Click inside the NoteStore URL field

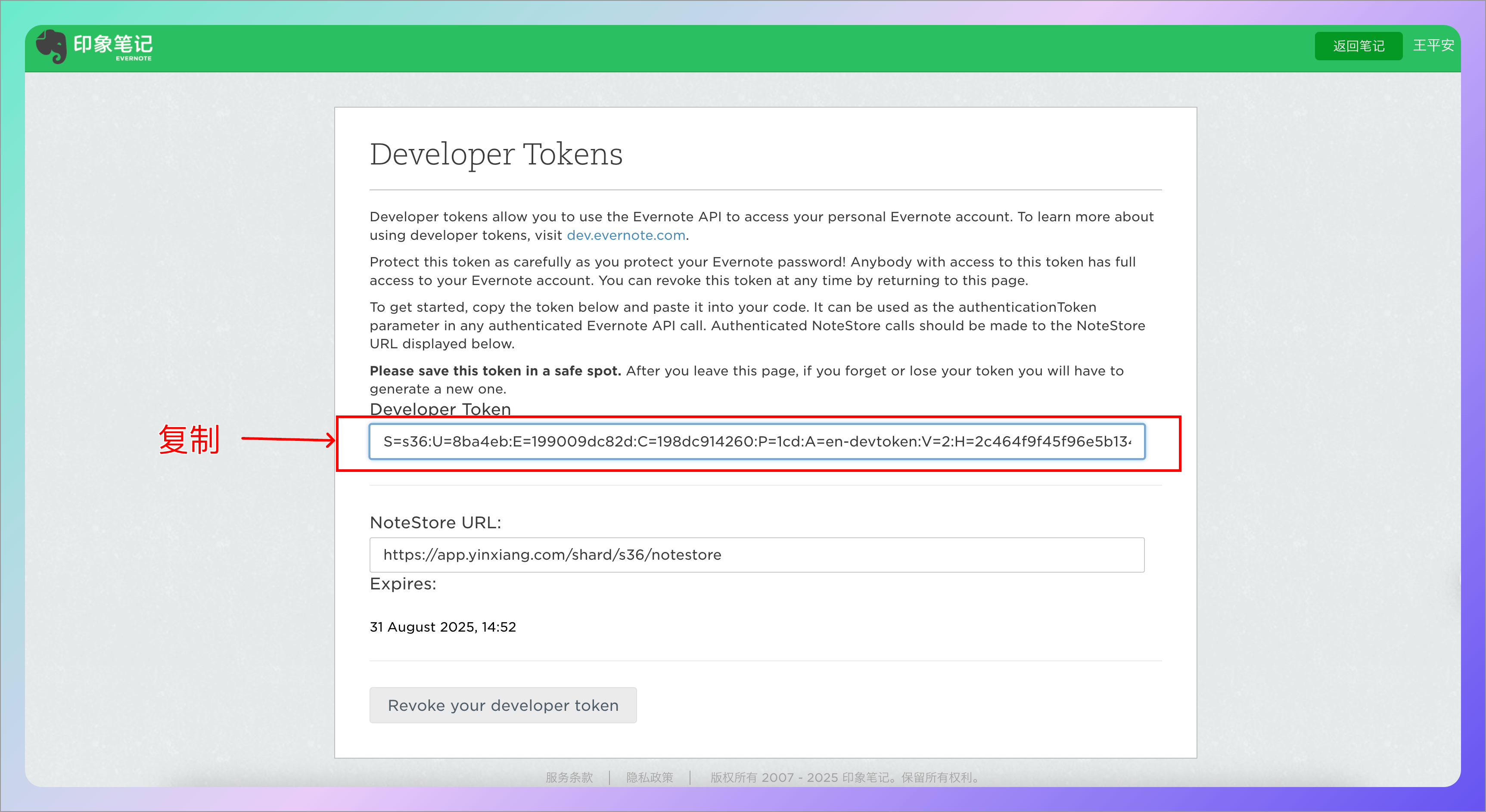tap(756, 555)
